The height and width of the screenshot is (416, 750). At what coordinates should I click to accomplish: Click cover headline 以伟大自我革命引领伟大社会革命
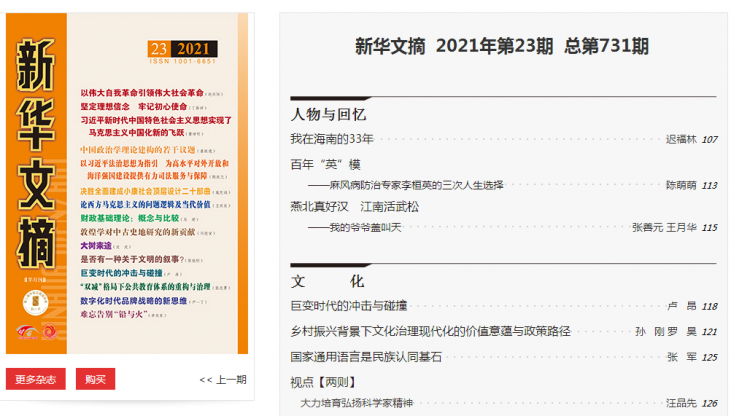[142, 93]
